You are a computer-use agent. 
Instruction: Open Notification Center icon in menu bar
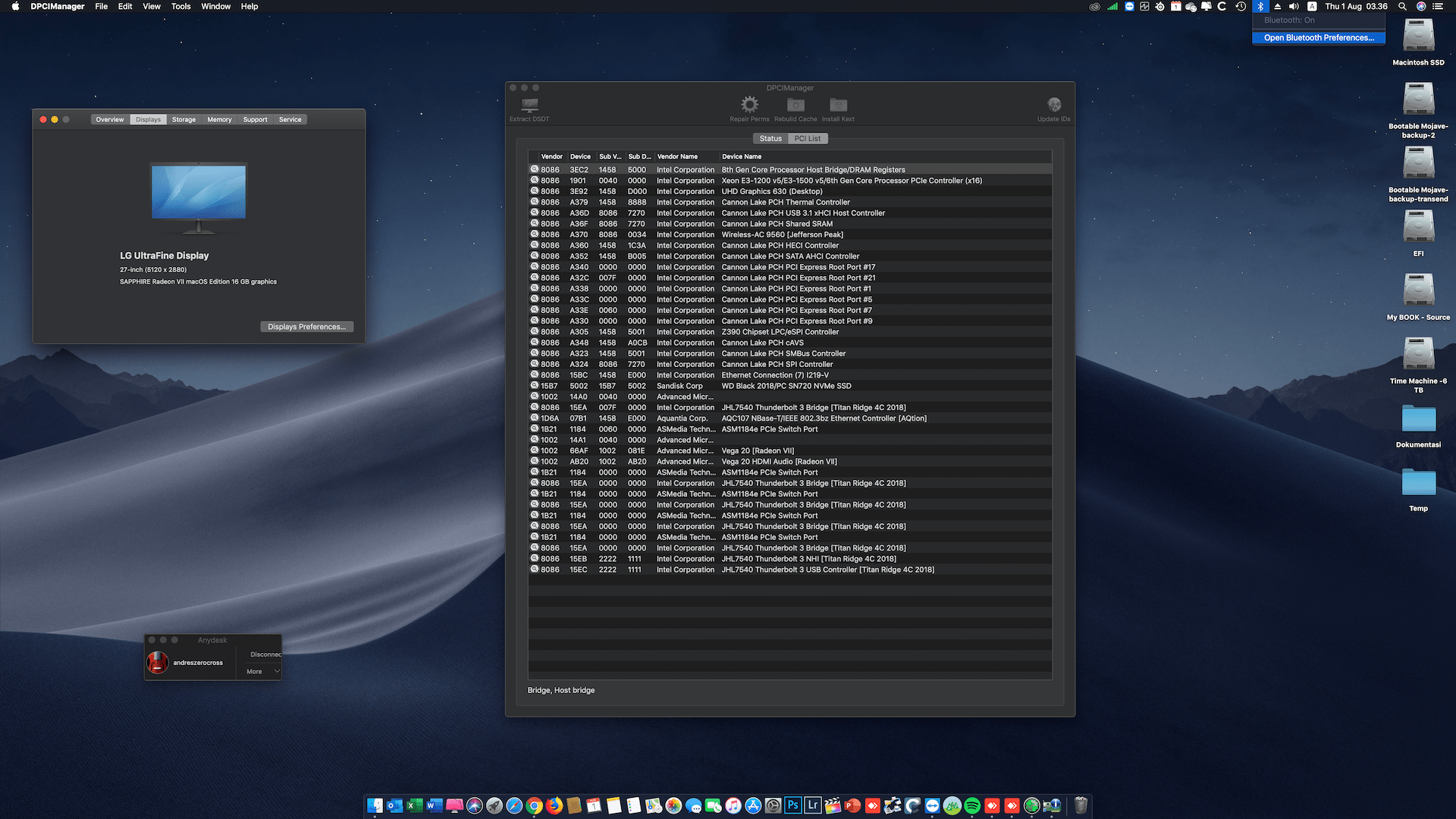[1438, 6]
